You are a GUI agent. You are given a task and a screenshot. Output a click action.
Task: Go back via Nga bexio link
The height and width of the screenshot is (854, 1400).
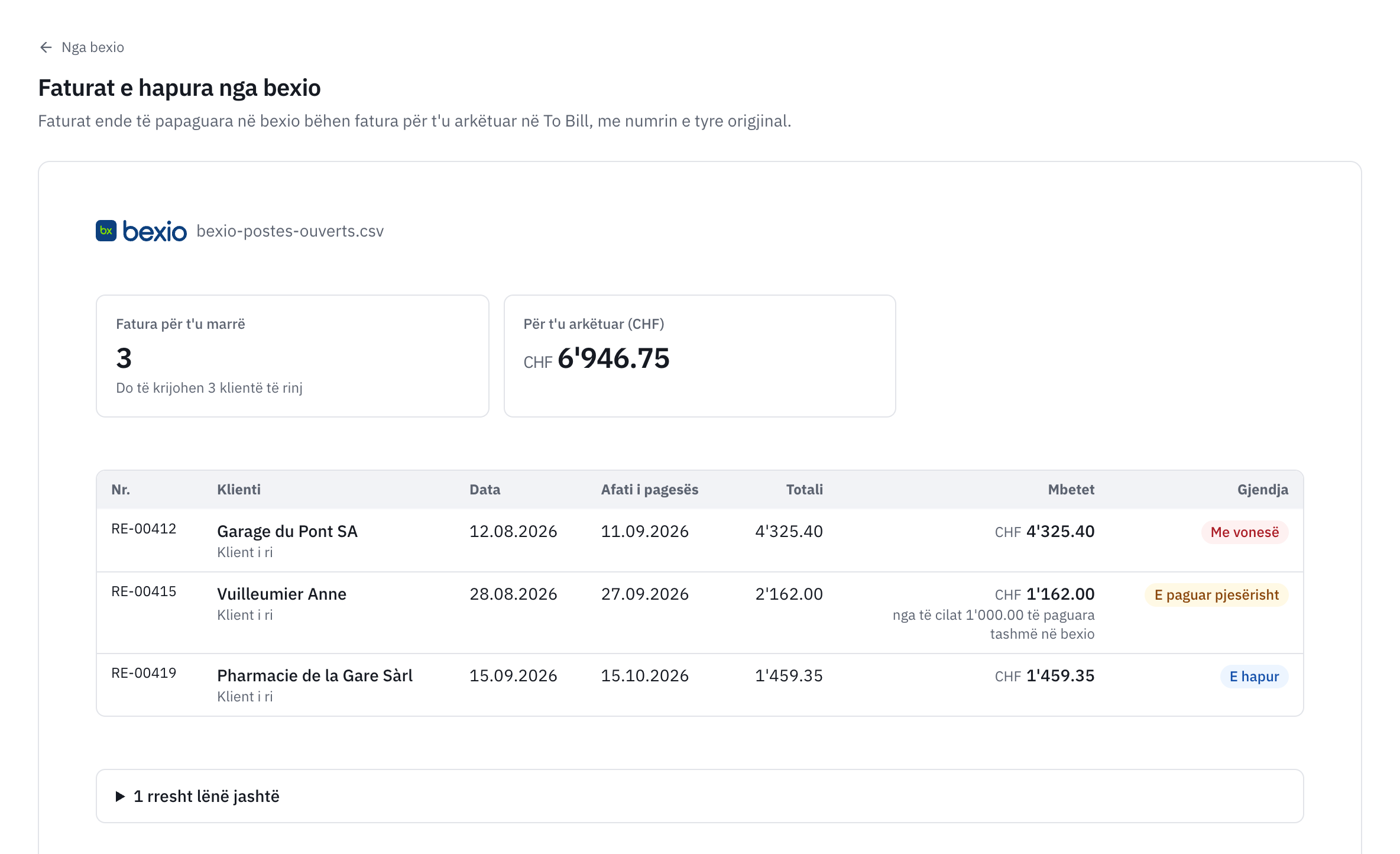[82, 47]
